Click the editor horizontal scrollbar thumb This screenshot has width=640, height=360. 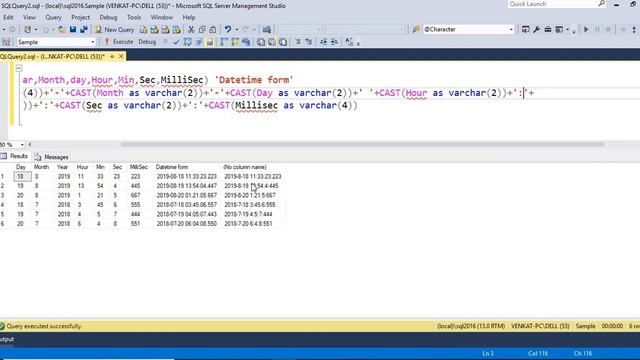(363, 144)
